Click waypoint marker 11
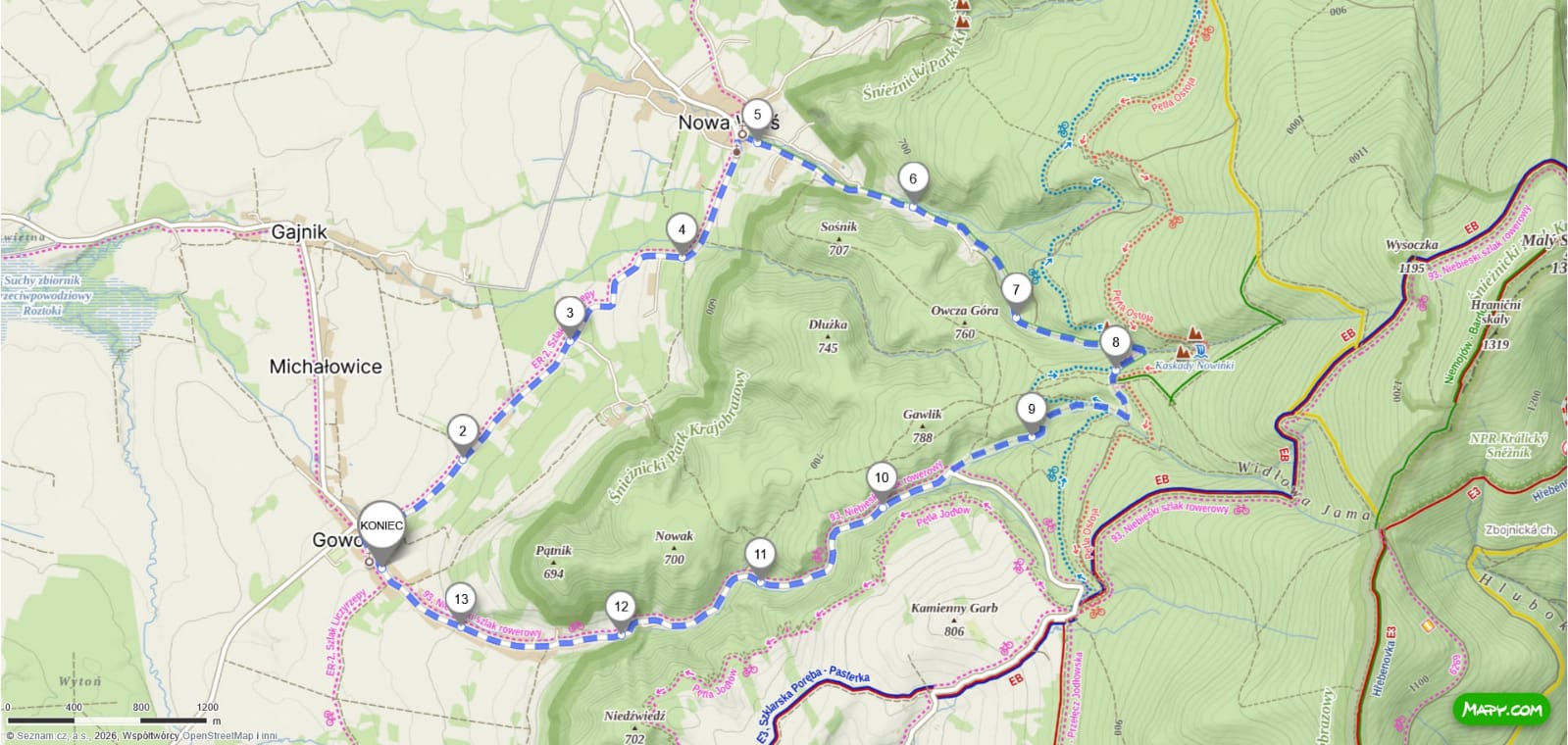Screen dimensions: 1568x745 click(760, 555)
